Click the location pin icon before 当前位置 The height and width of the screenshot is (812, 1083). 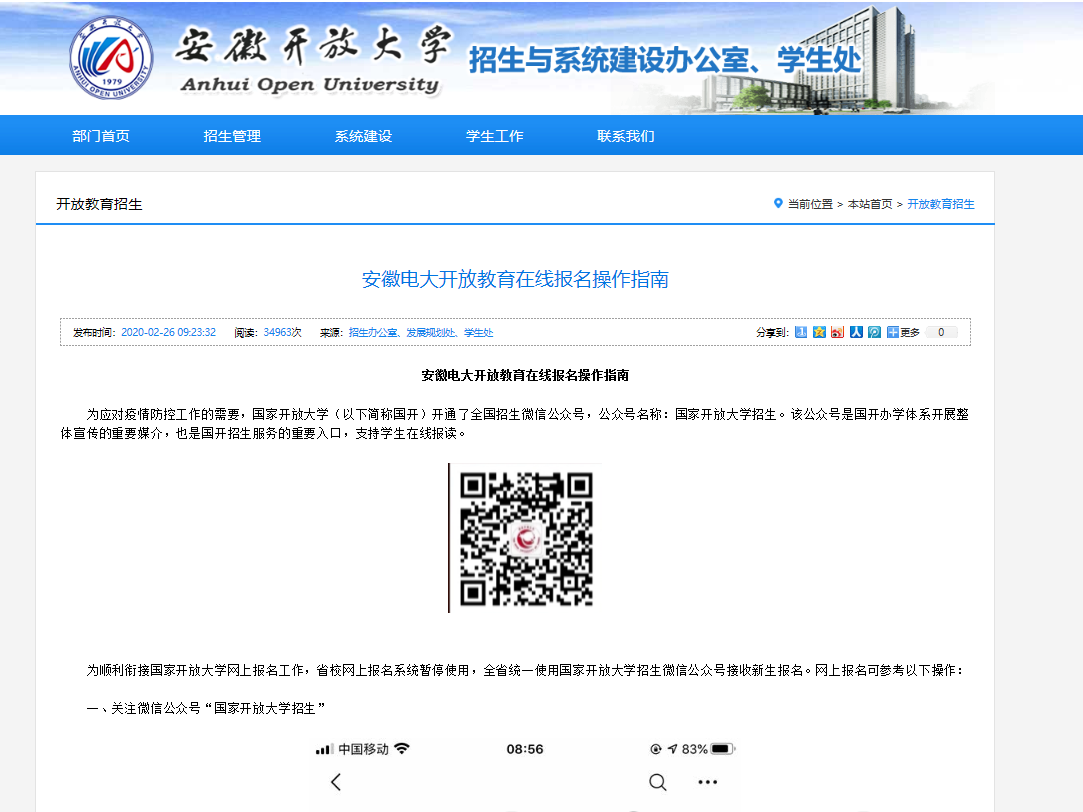(778, 203)
